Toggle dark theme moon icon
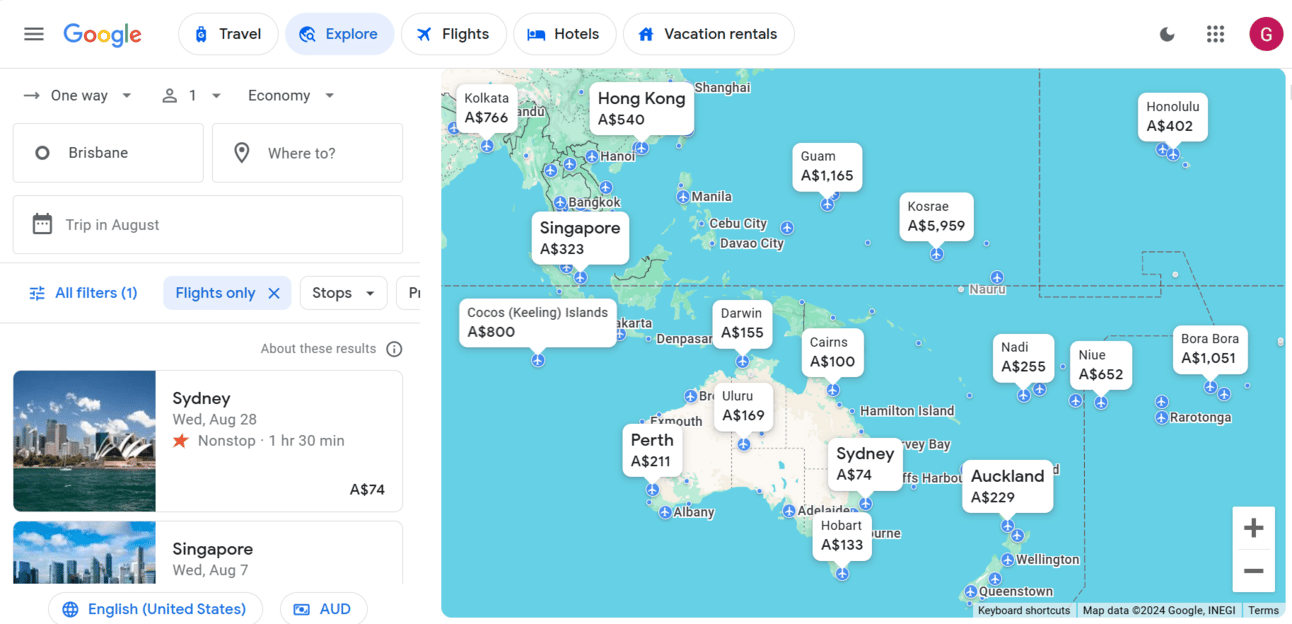The image size is (1292, 624). [x=1167, y=34]
